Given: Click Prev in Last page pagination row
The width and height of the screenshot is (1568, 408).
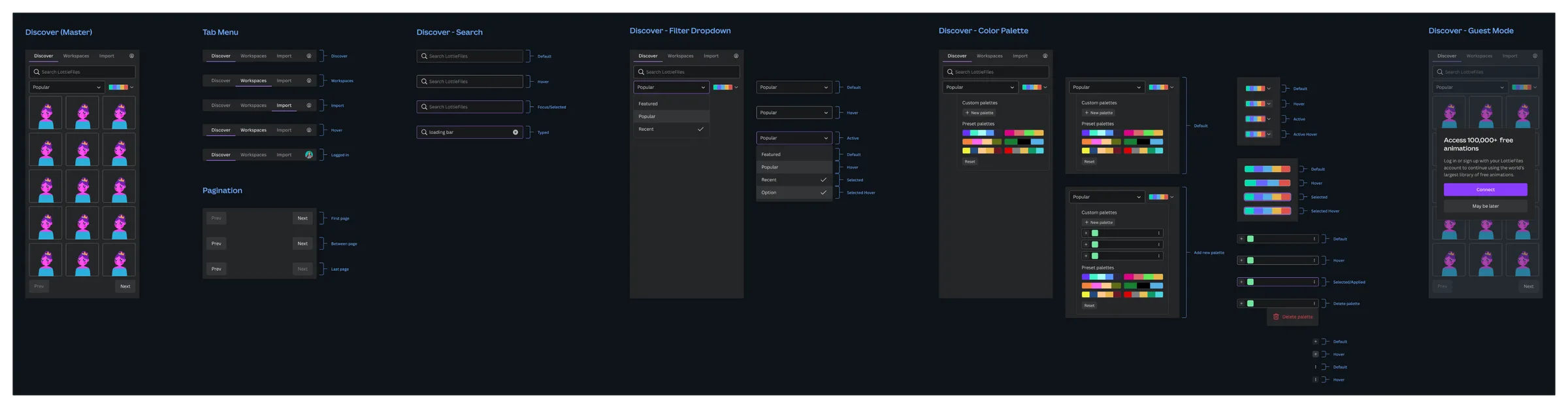Looking at the screenshot, I should 216,269.
